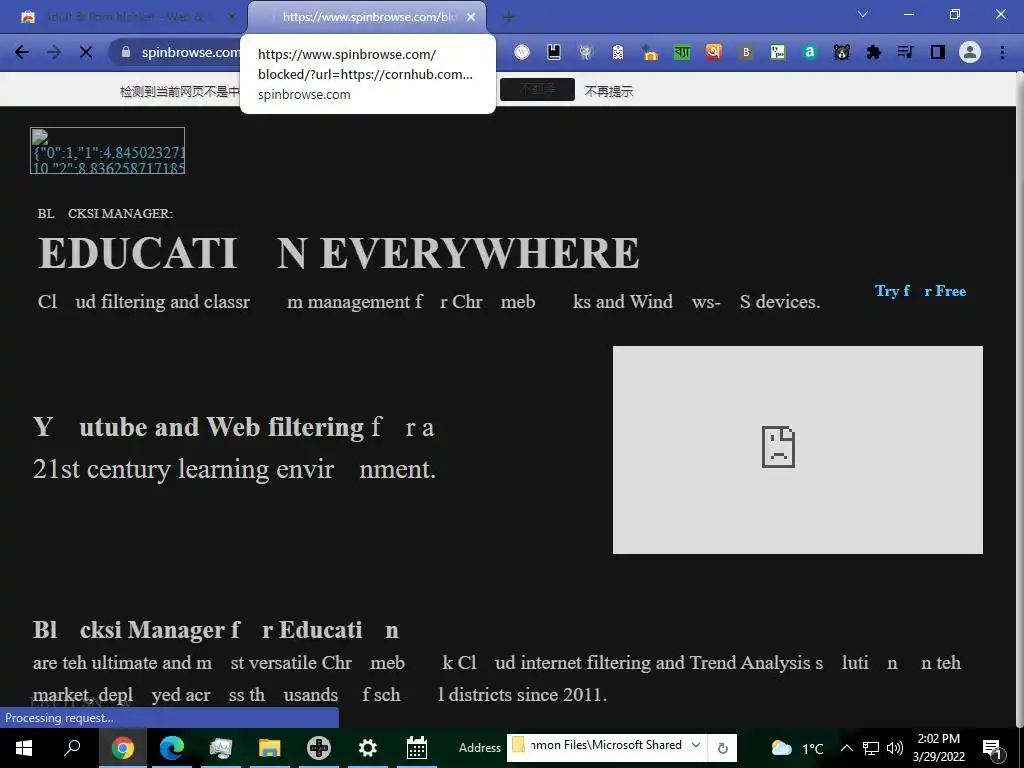Click 'Blocksi Manager for Education' heading
Screen dimensions: 1024x768
[216, 630]
